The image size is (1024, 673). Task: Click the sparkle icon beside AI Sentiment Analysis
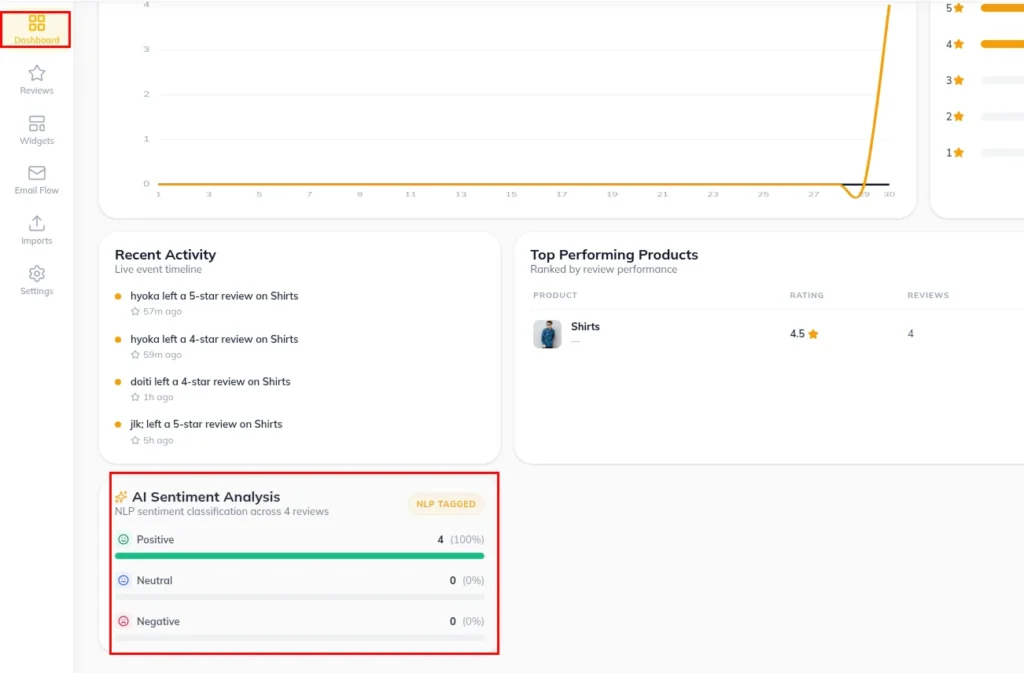[x=121, y=497]
